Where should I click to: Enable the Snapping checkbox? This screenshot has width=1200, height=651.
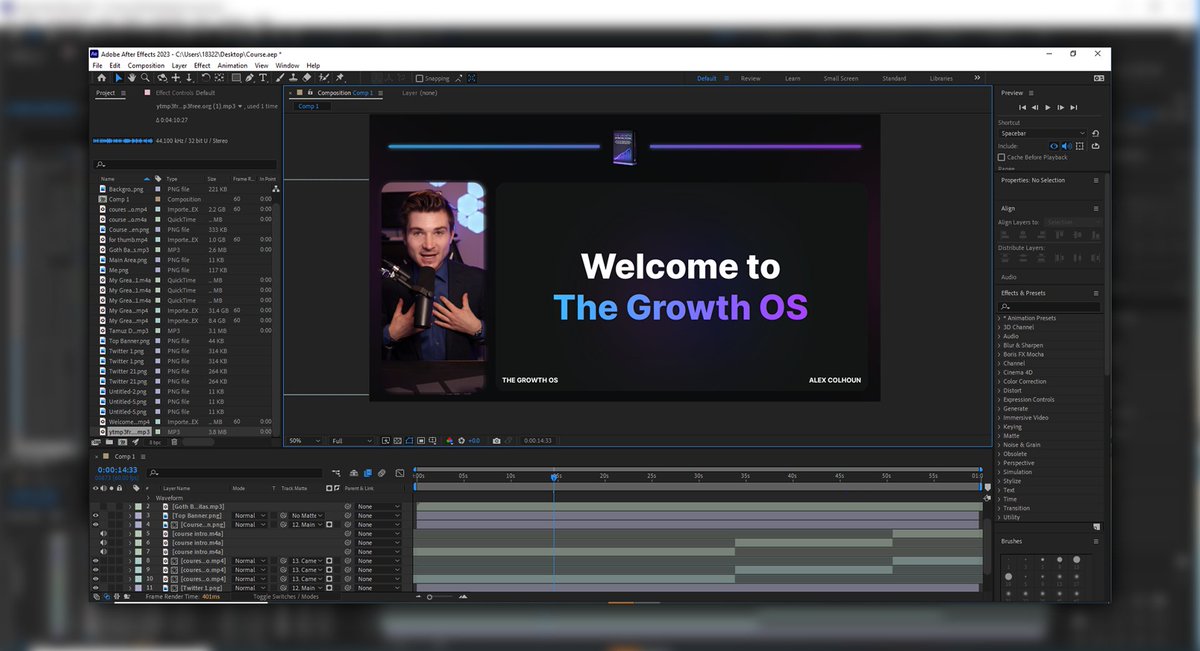[419, 78]
